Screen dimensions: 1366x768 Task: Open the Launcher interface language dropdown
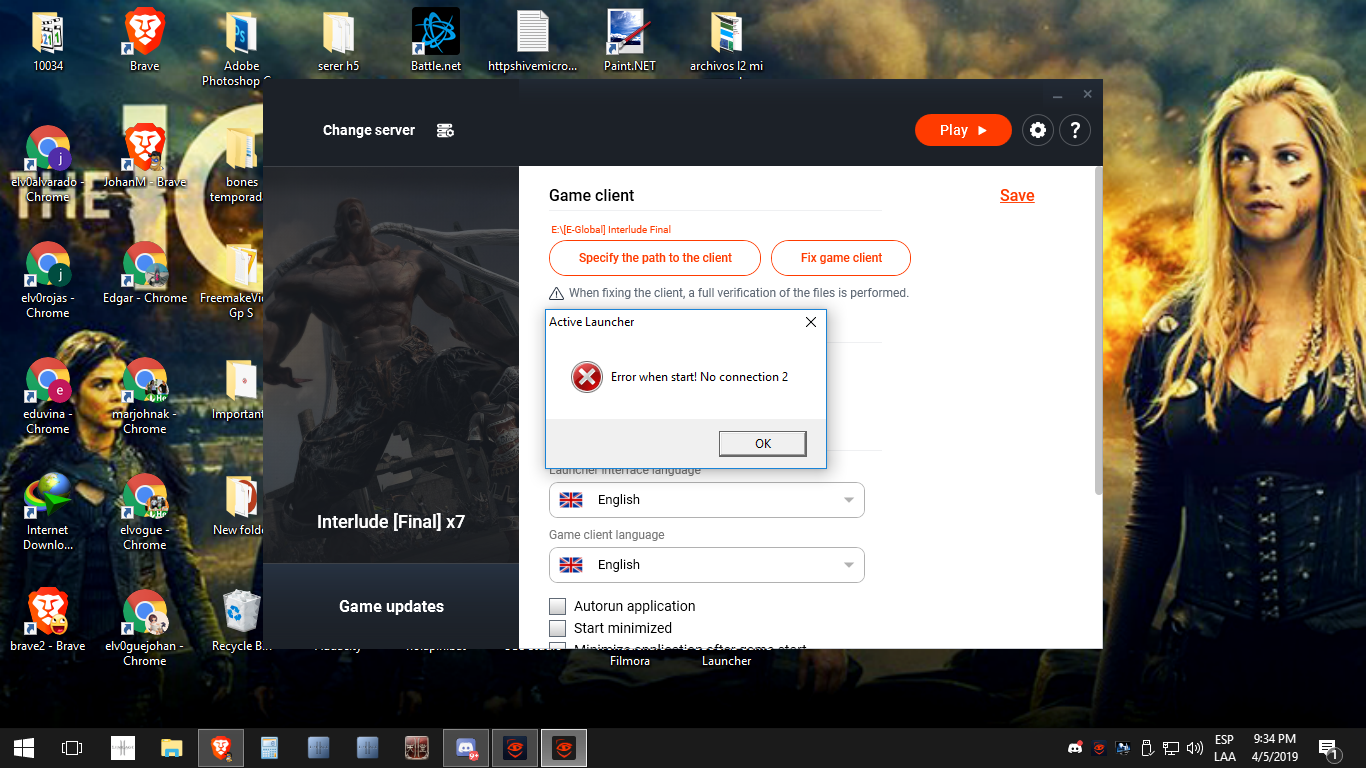706,500
